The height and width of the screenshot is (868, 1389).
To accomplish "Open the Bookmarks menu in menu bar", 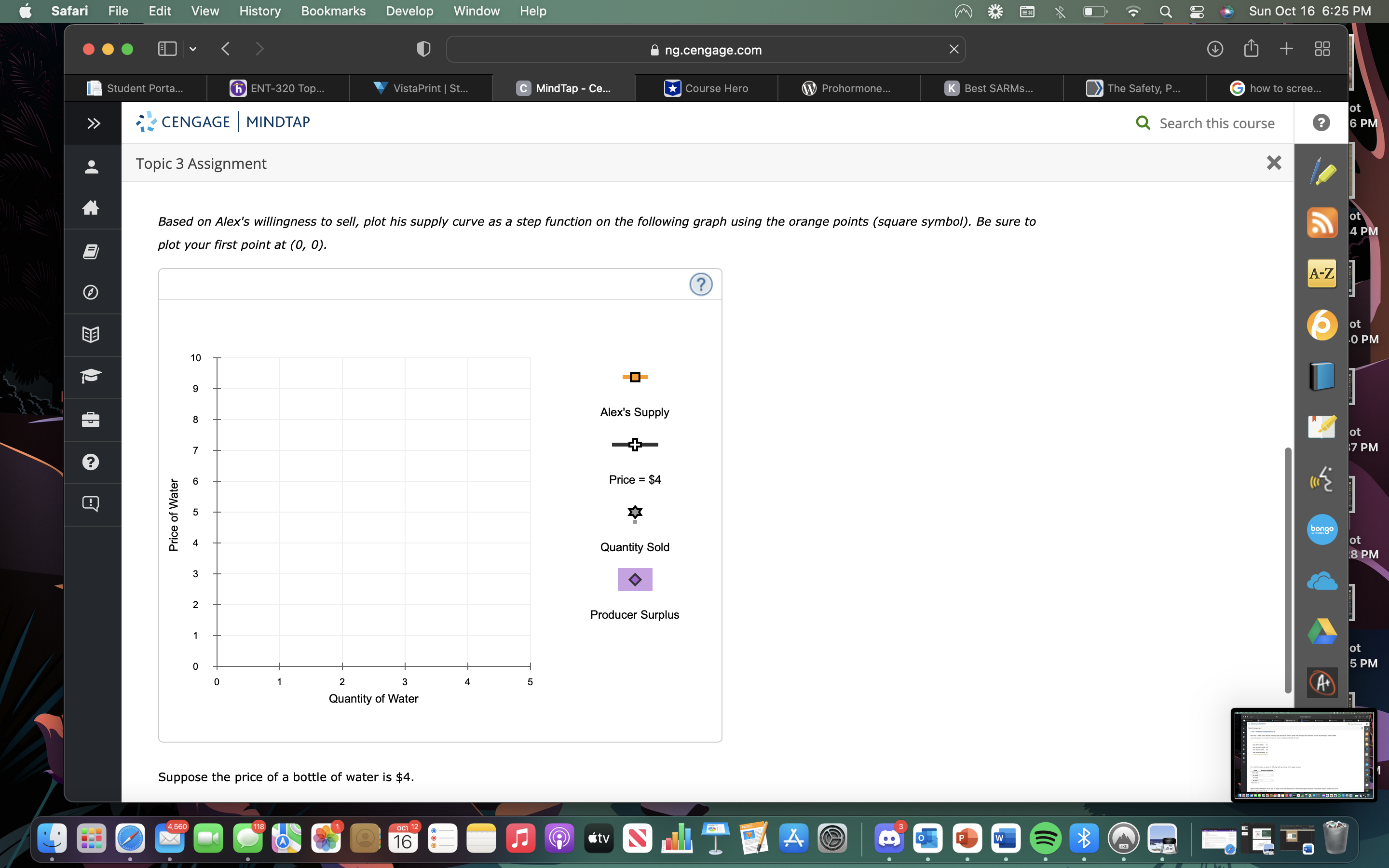I will tap(333, 12).
